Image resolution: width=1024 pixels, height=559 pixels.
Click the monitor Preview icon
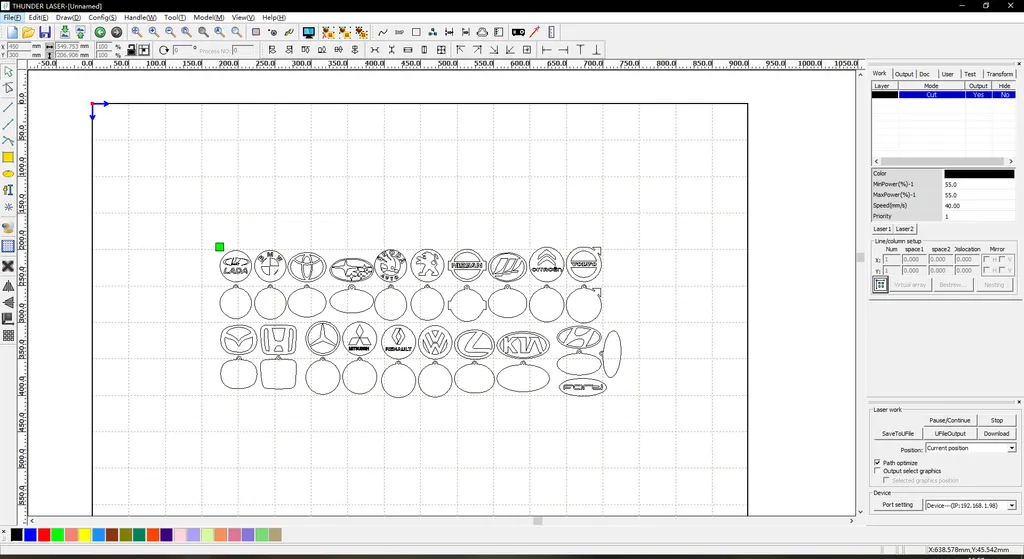point(309,32)
